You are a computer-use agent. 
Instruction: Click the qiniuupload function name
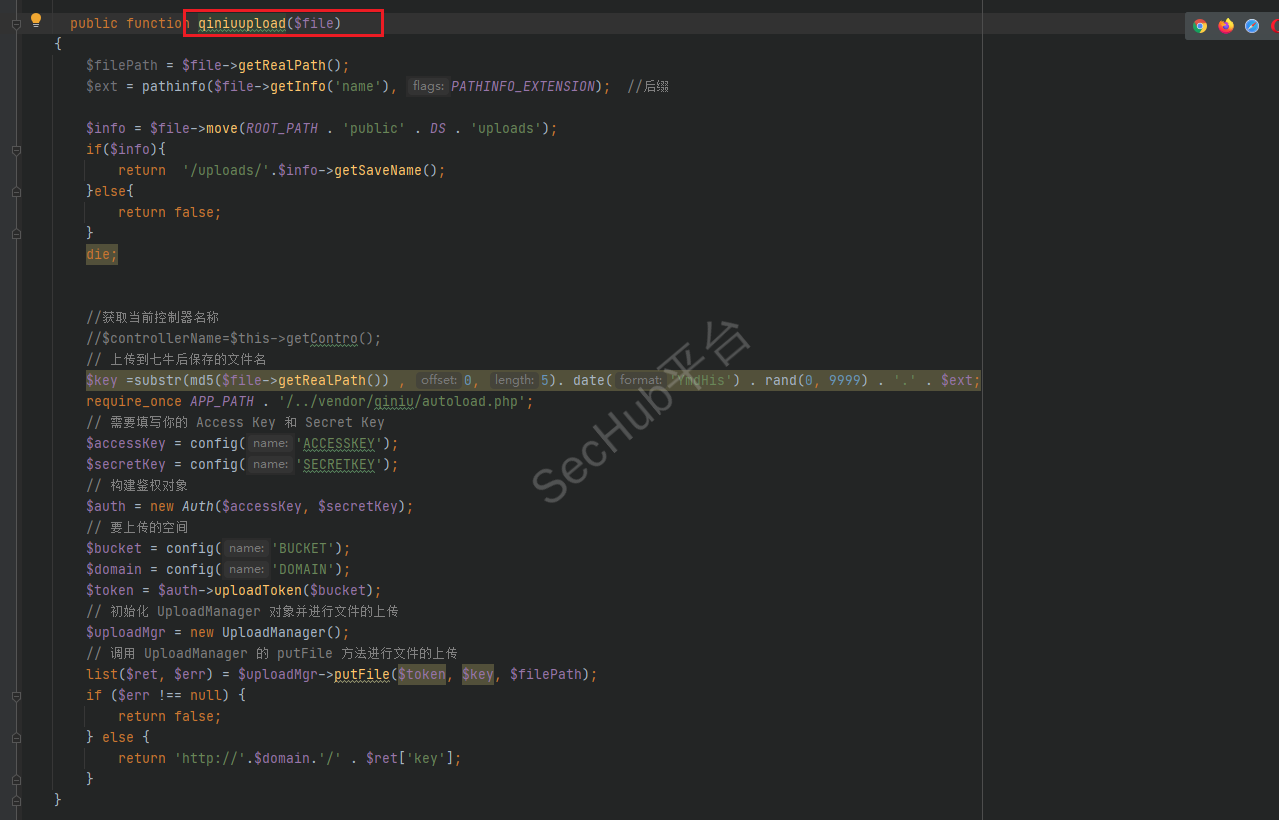241,23
